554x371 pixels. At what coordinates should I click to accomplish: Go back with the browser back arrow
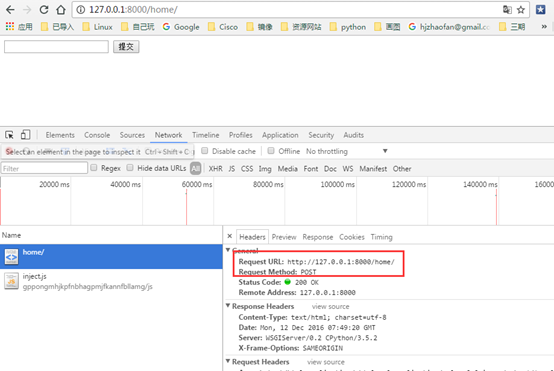point(10,10)
